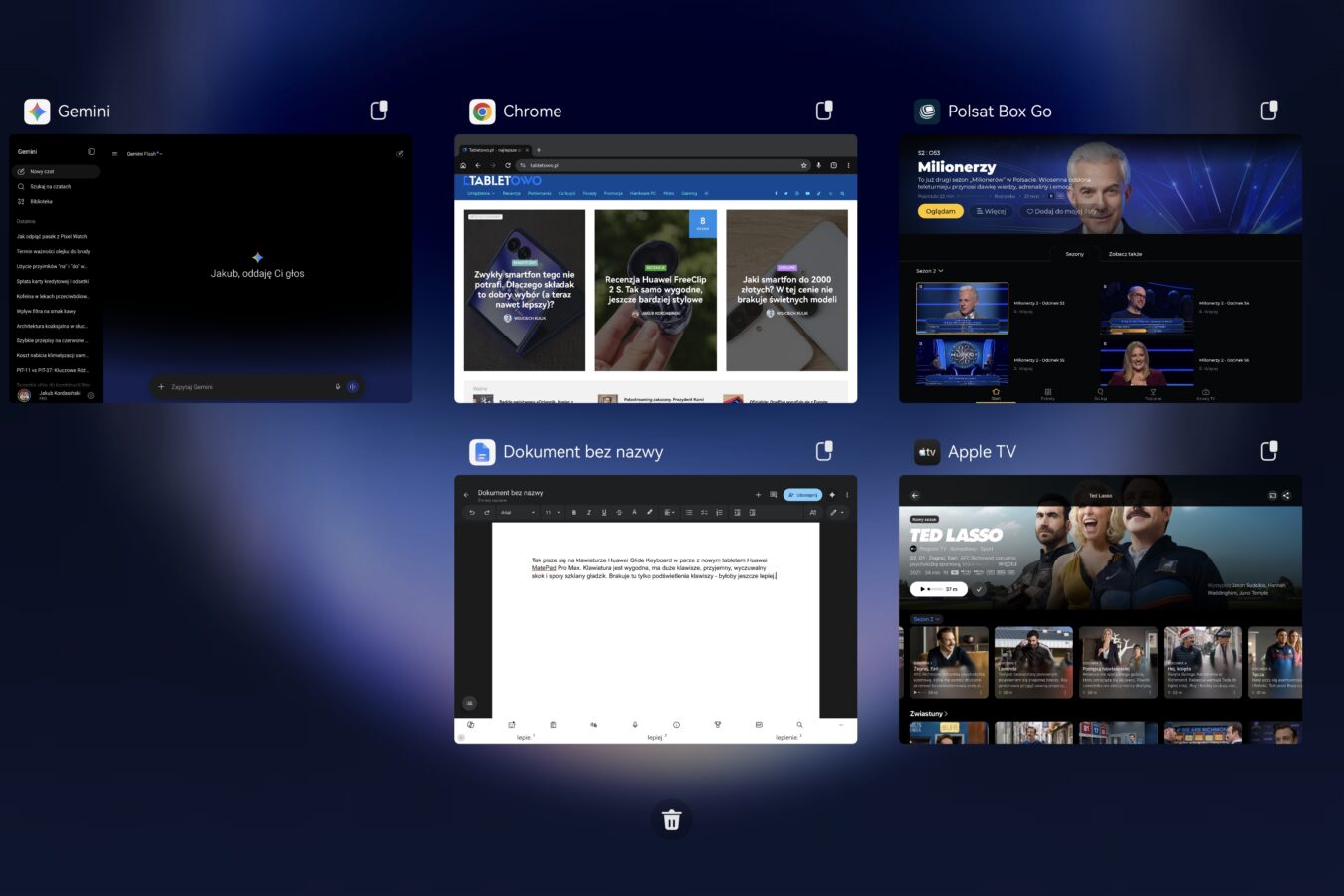
Task: Clear all recent apps with the trash icon
Action: (x=672, y=820)
